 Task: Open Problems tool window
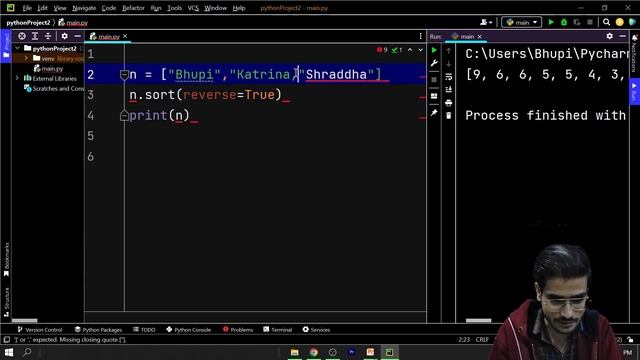pos(238,329)
